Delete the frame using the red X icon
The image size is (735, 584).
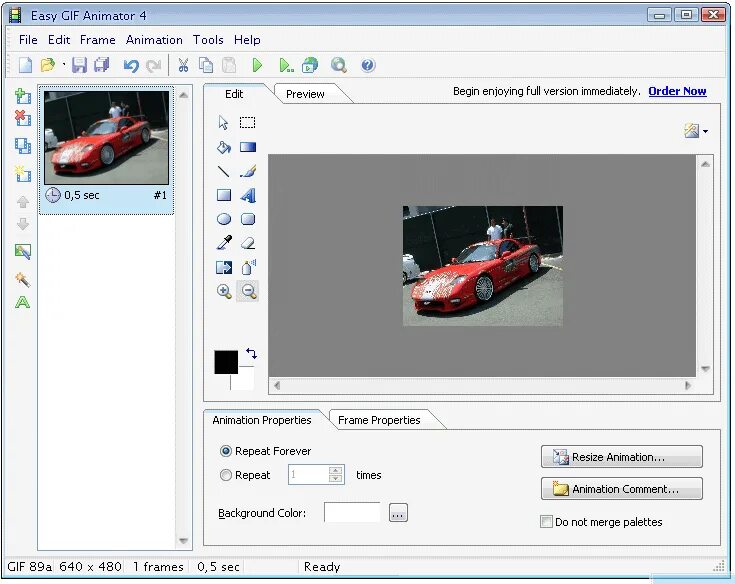click(x=22, y=118)
